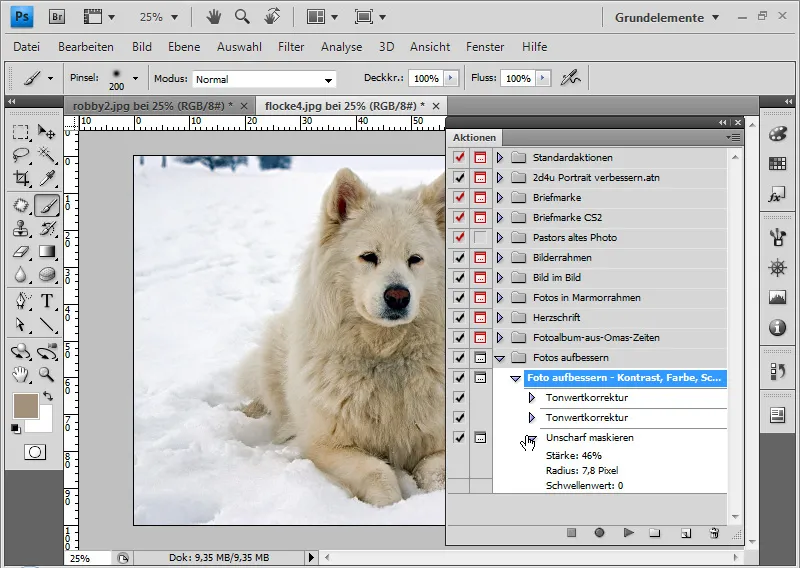
Task: Open the Deckkr. opacity slider arrow
Action: 451,78
